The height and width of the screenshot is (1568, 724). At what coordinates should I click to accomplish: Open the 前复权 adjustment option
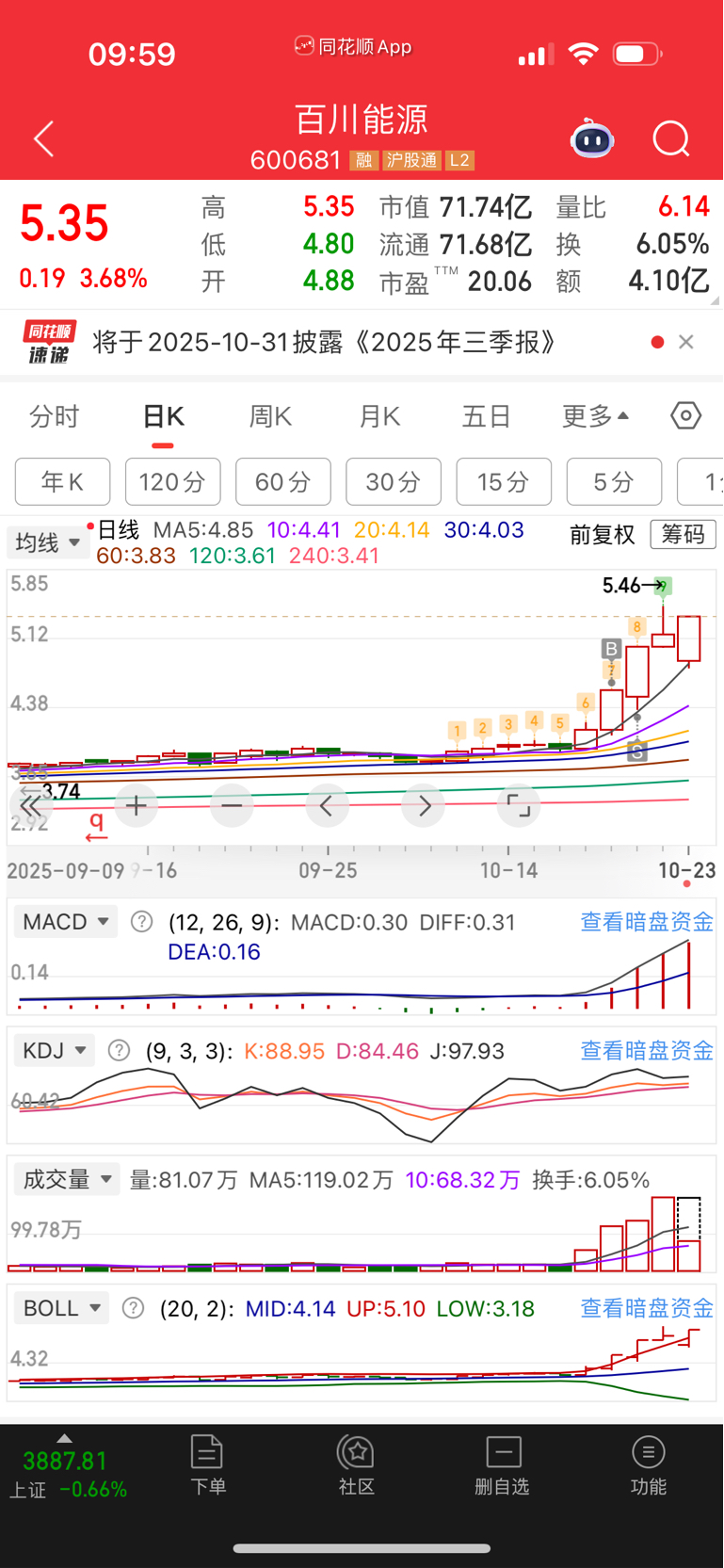pos(603,535)
